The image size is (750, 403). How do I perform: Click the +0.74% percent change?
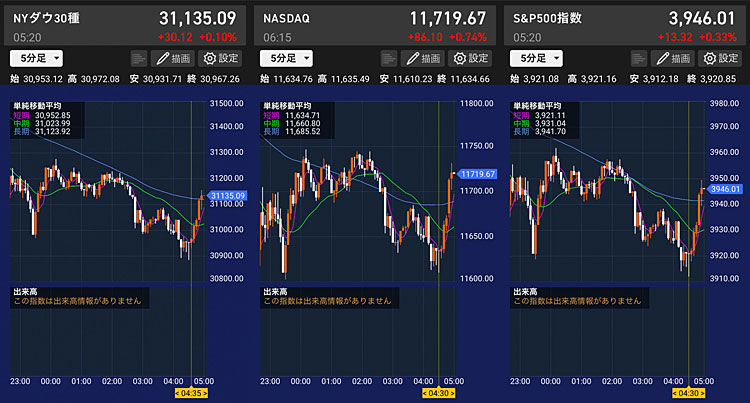point(468,37)
